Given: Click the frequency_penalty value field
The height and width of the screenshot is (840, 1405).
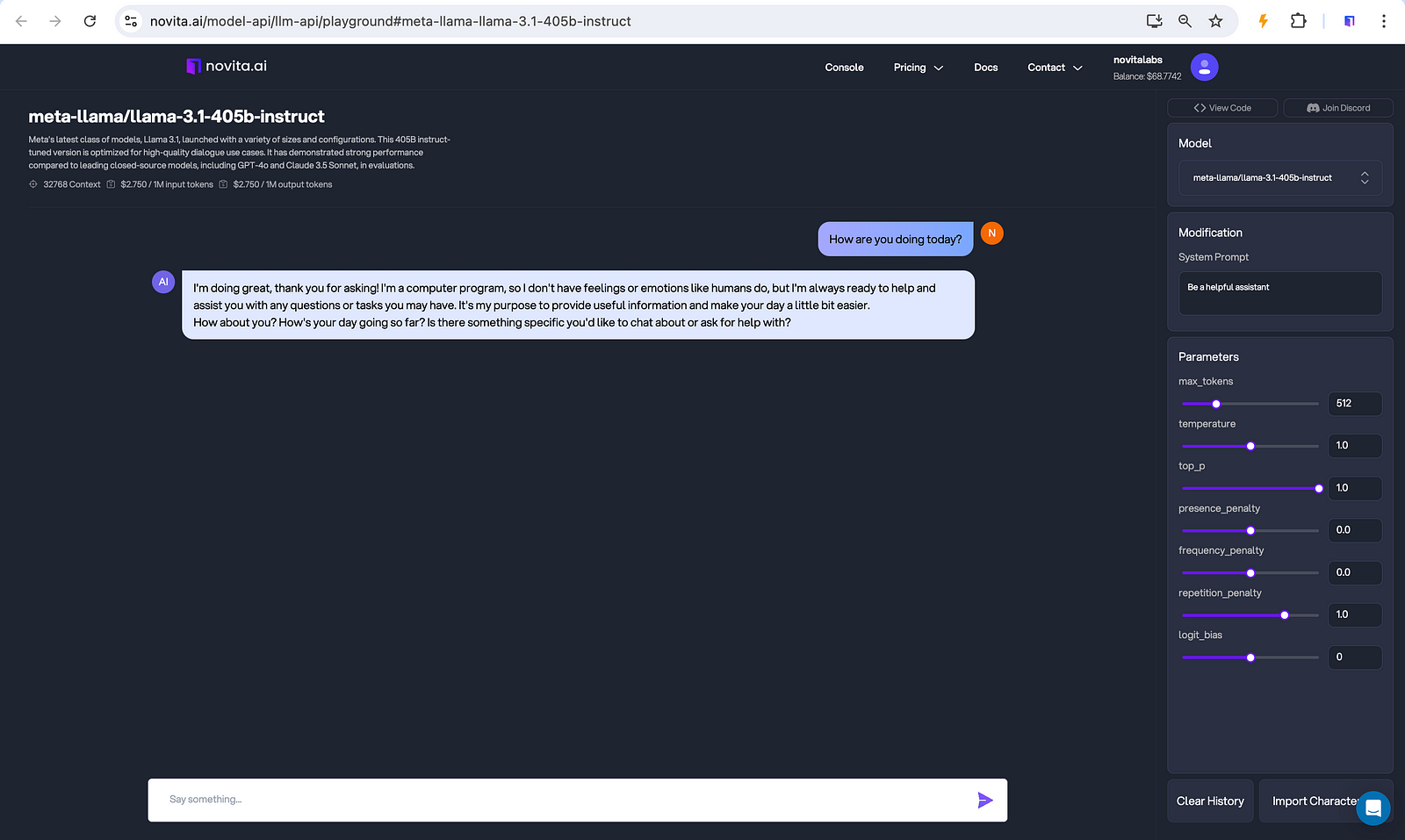Looking at the screenshot, I should (1355, 572).
